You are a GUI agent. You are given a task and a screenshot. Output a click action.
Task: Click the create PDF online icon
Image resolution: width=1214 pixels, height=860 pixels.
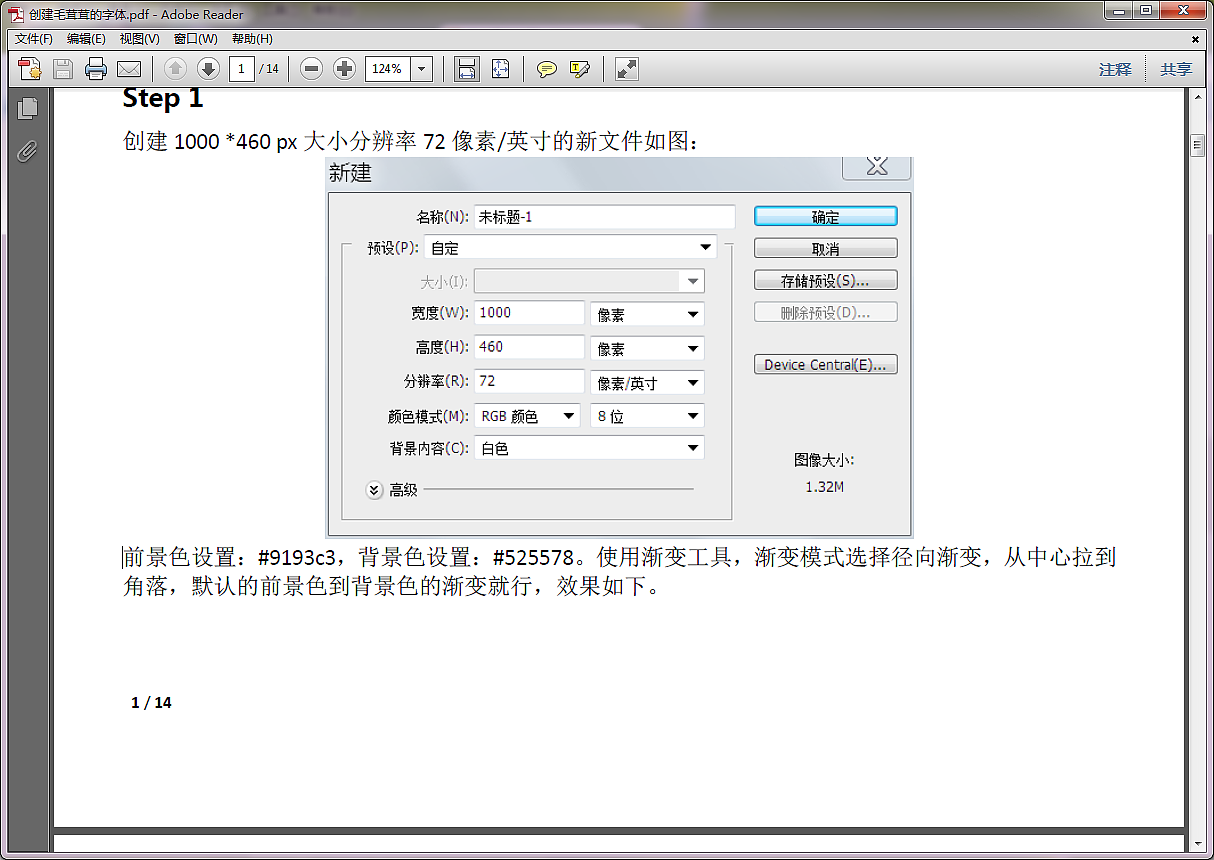[30, 69]
